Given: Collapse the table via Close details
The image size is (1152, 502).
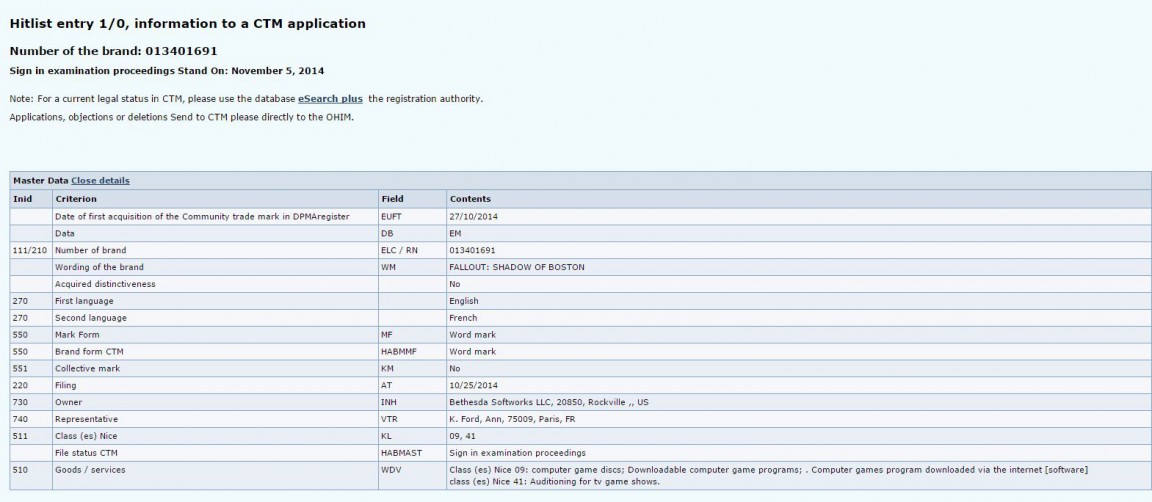Looking at the screenshot, I should (100, 181).
